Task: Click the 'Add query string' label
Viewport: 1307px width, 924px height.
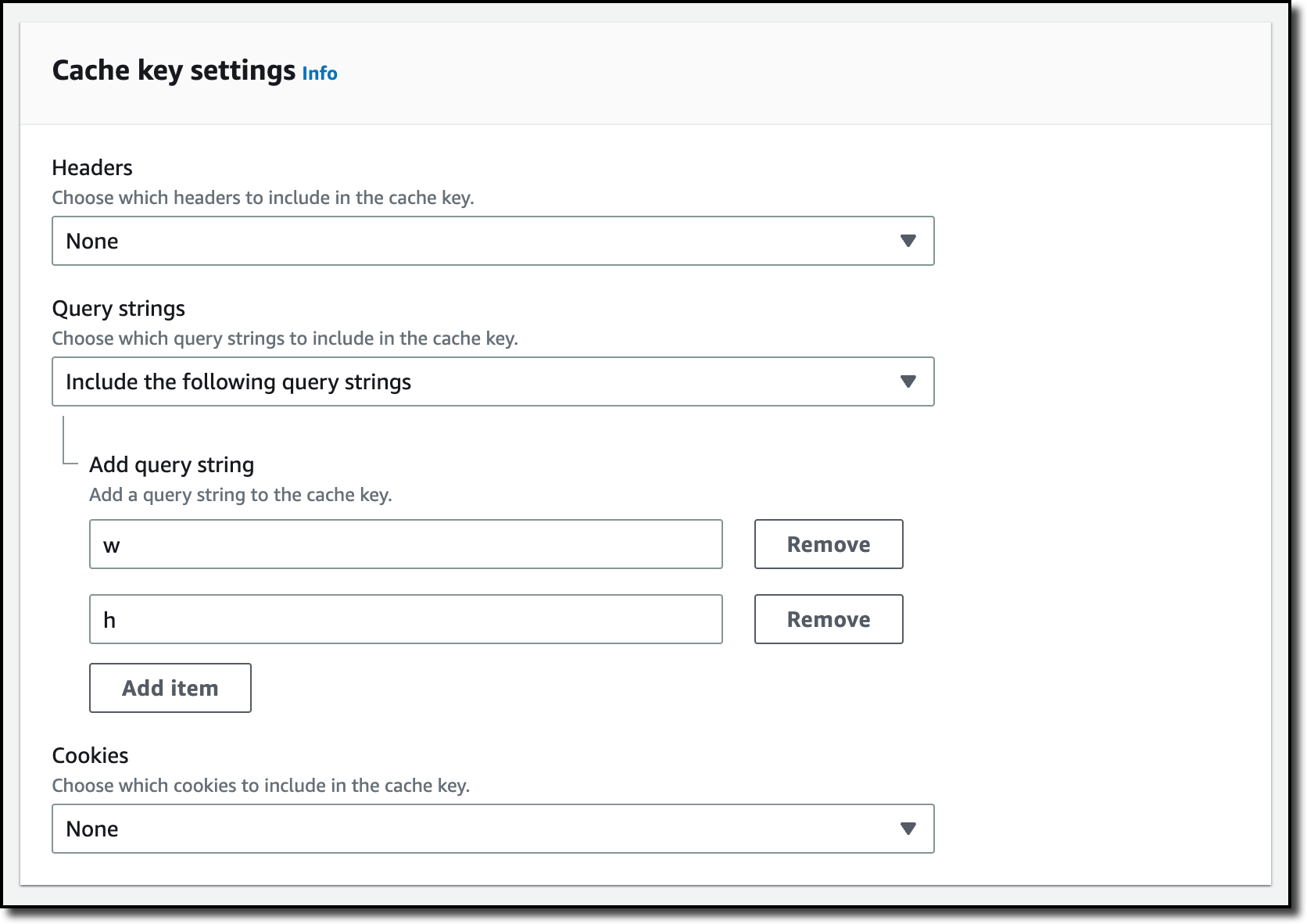Action: (172, 465)
